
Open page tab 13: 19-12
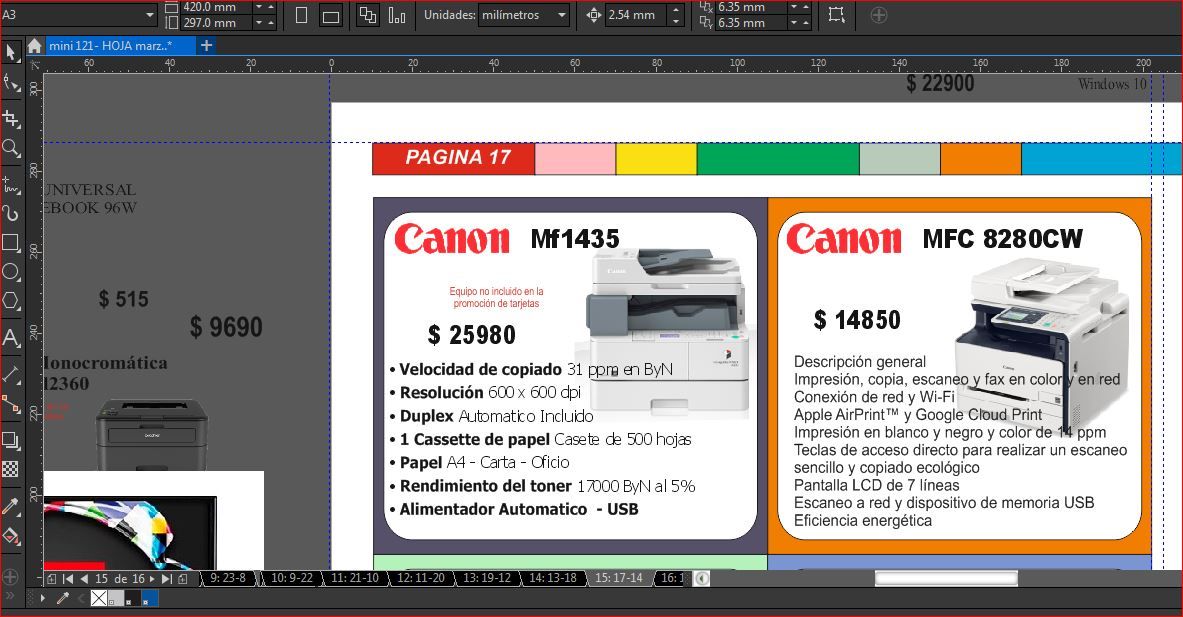click(487, 578)
